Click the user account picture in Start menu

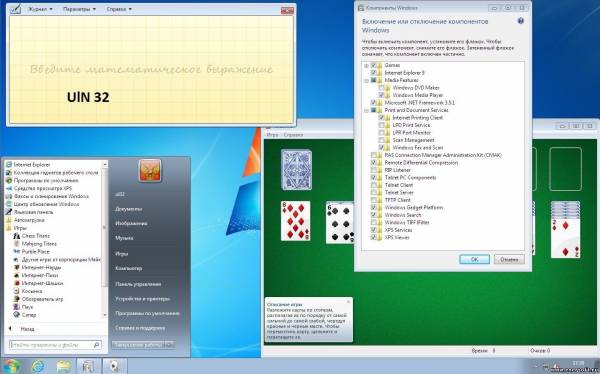coord(150,171)
